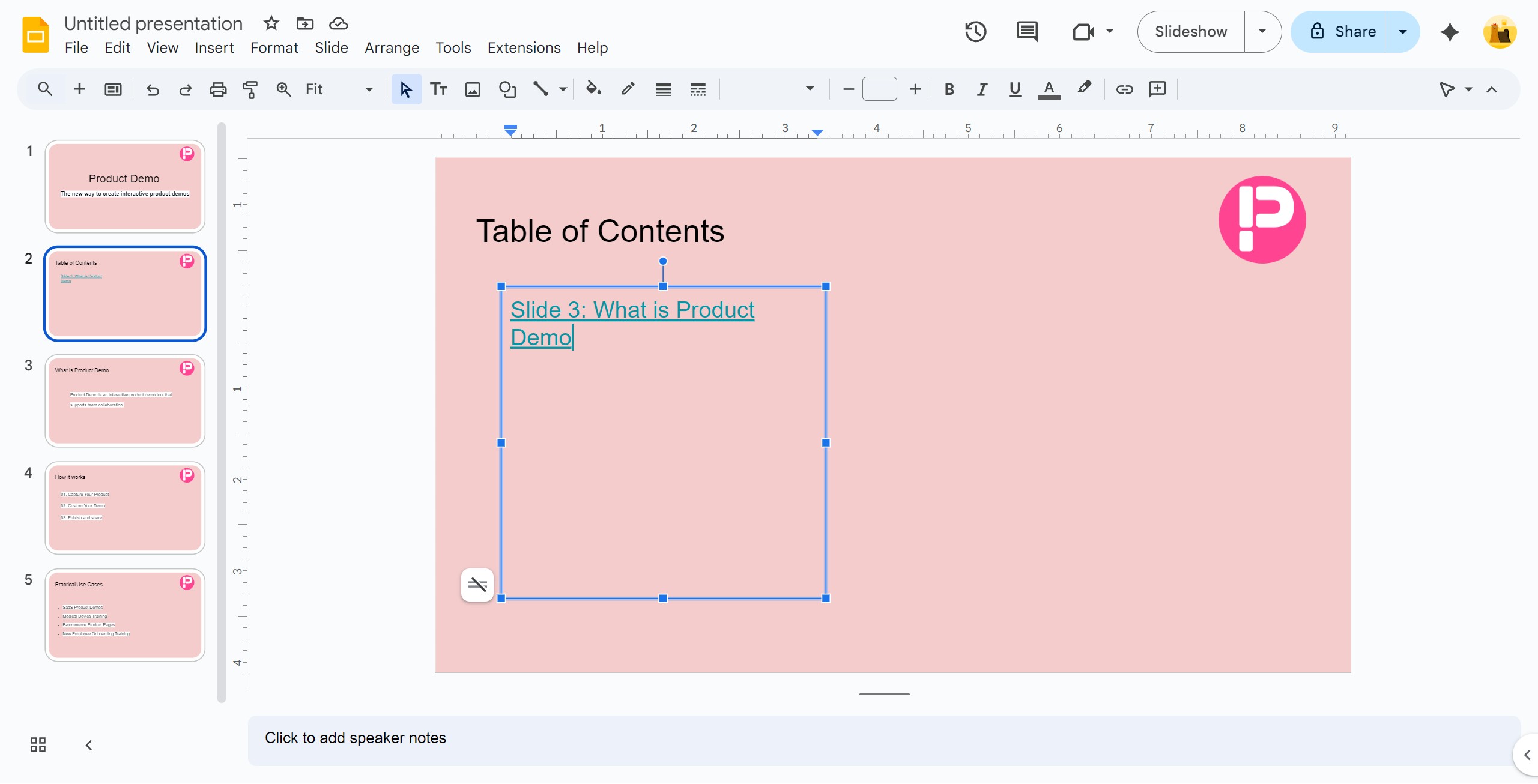Open border dash style options
Image resolution: width=1538 pixels, height=784 pixels.
(698, 89)
